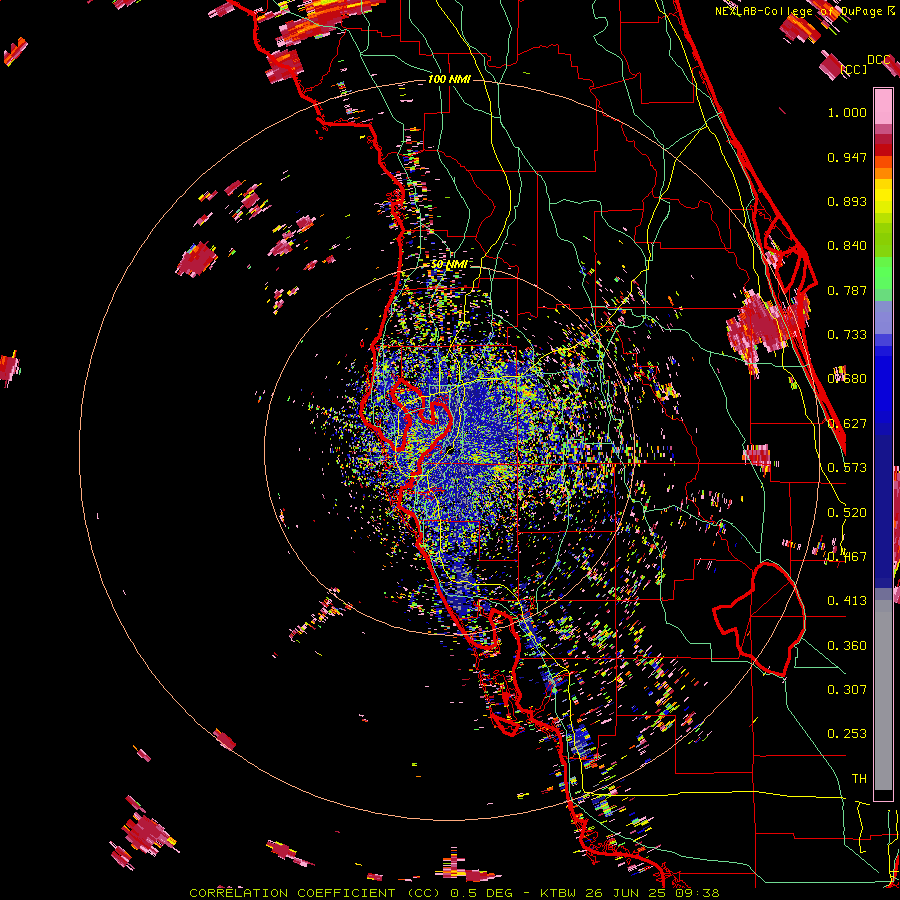Click the 1.000 legend value
The width and height of the screenshot is (900, 900).
(x=847, y=112)
